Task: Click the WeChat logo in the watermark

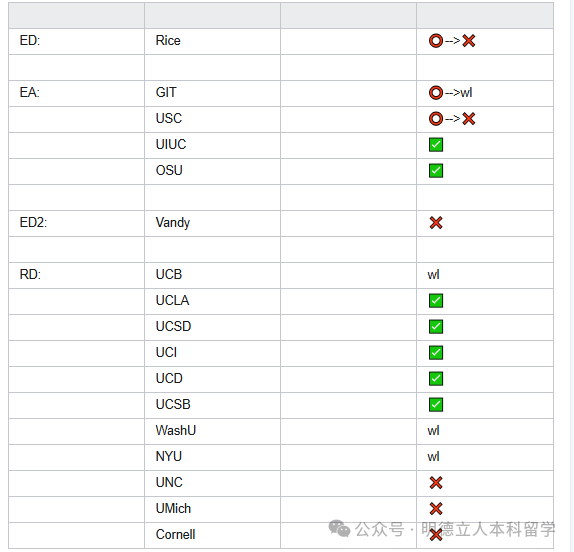Action: click(339, 529)
